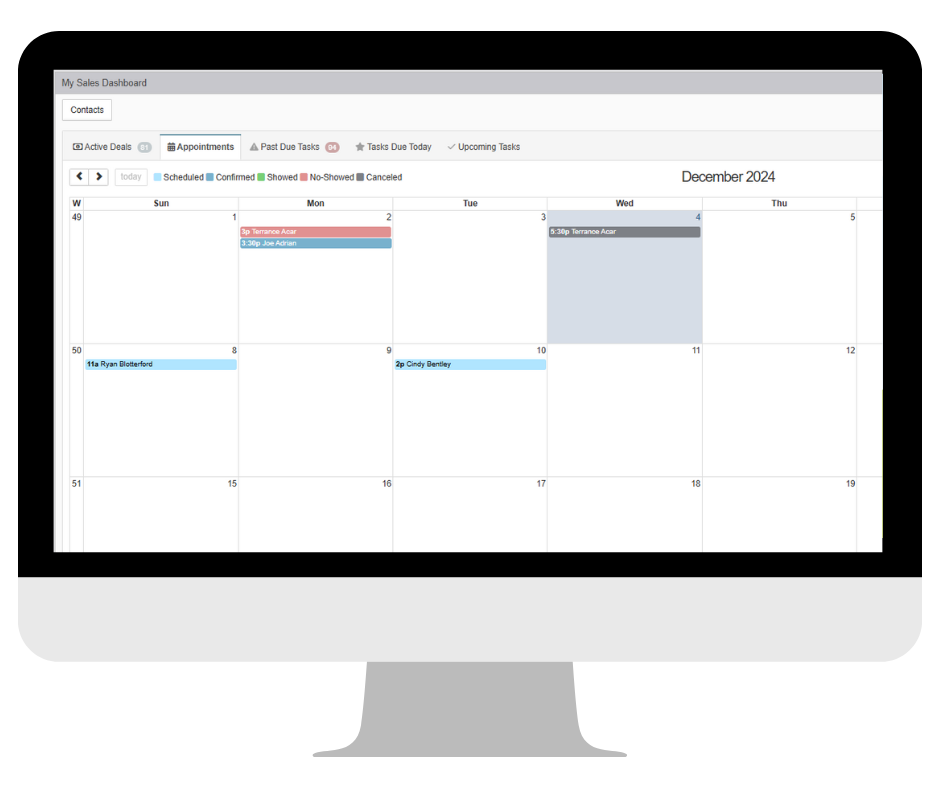
Task: Open the 2p Cindy Bentley appointment
Action: point(470,365)
